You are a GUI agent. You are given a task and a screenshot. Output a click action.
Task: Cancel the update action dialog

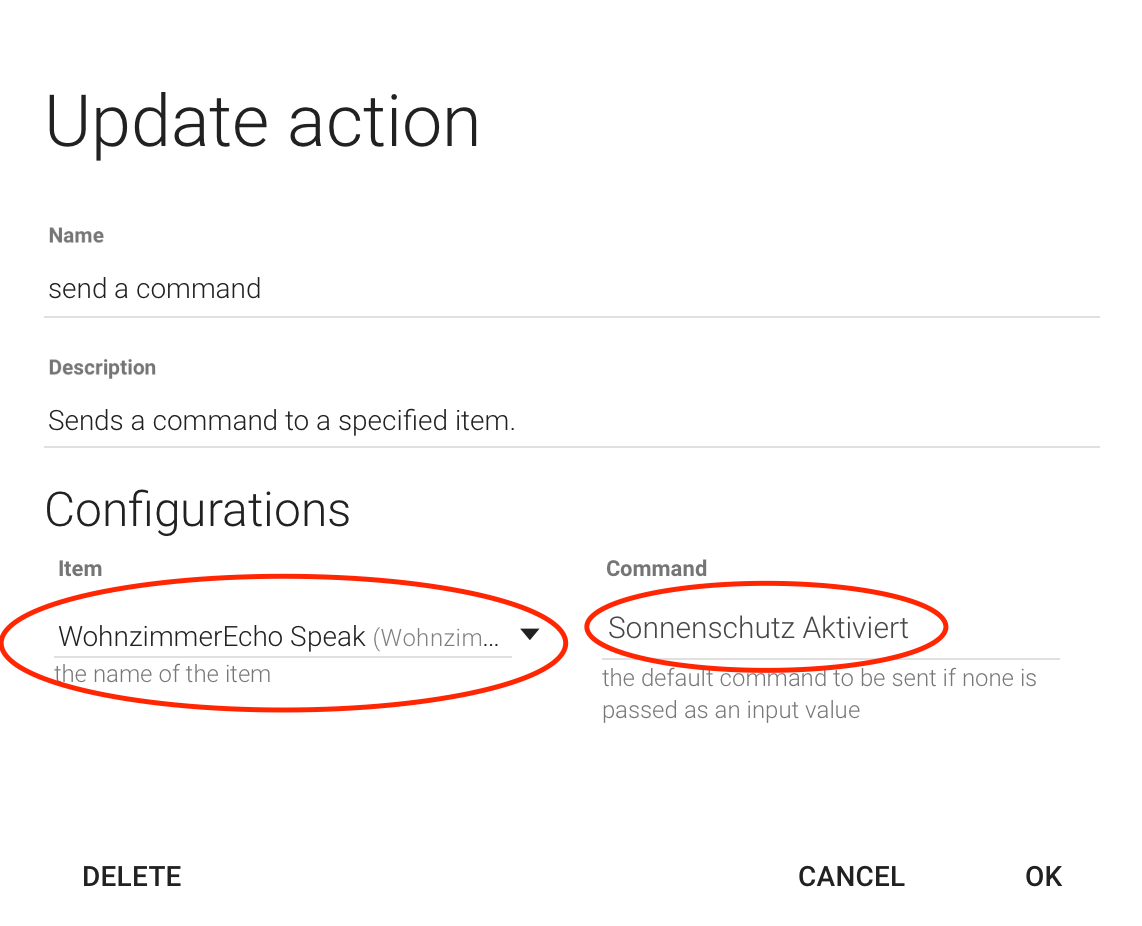pos(851,877)
